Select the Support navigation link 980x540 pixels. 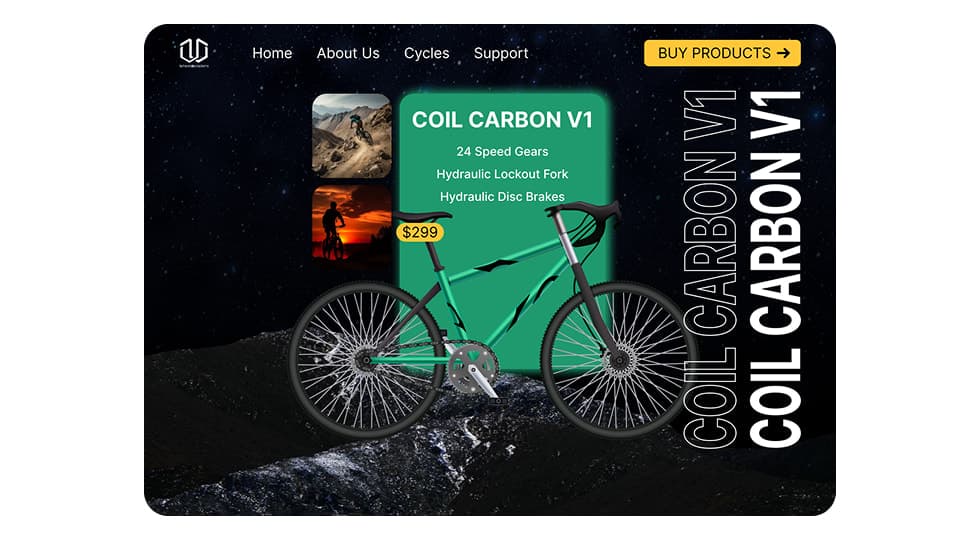501,53
